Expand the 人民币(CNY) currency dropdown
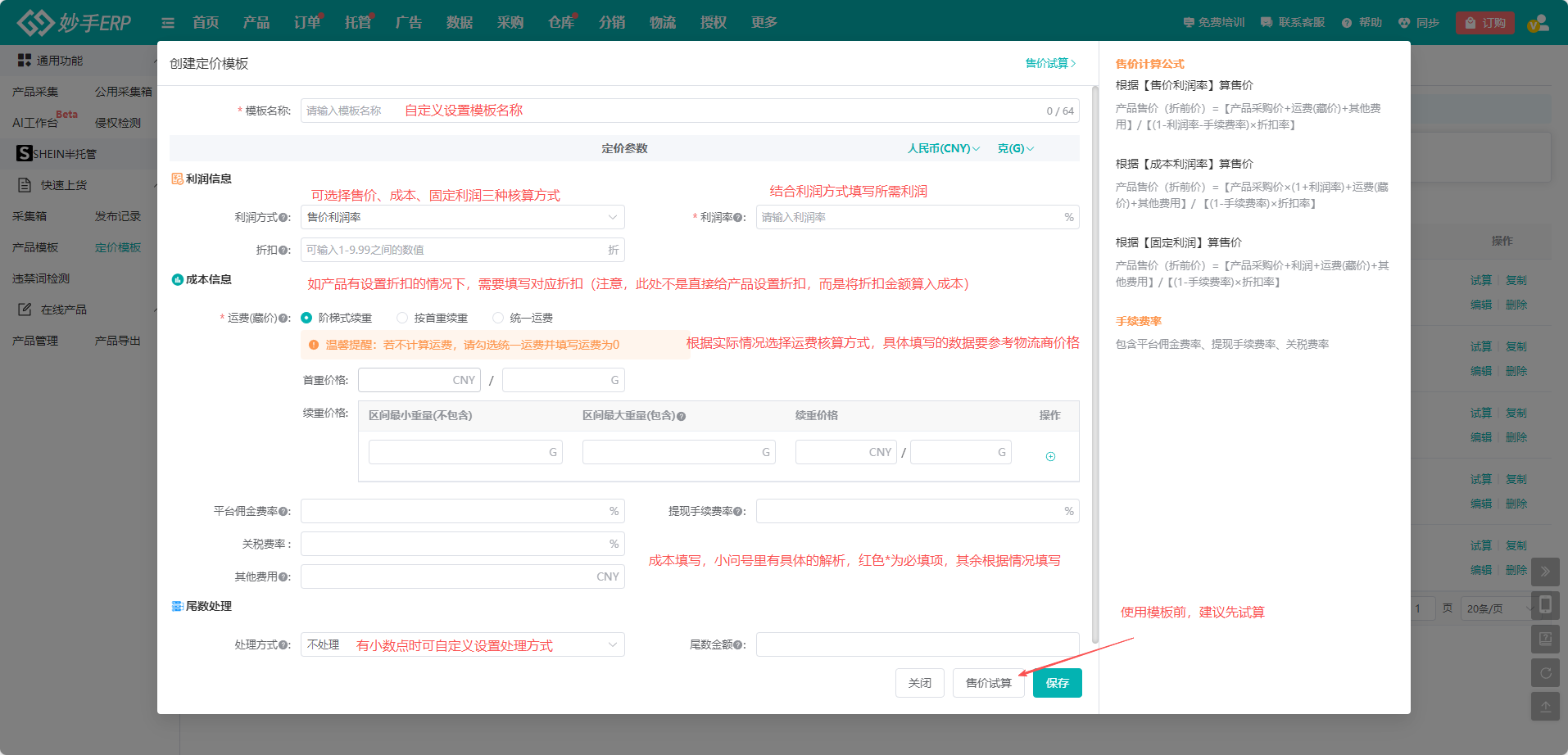This screenshot has height=755, width=1568. pyautogui.click(x=943, y=148)
